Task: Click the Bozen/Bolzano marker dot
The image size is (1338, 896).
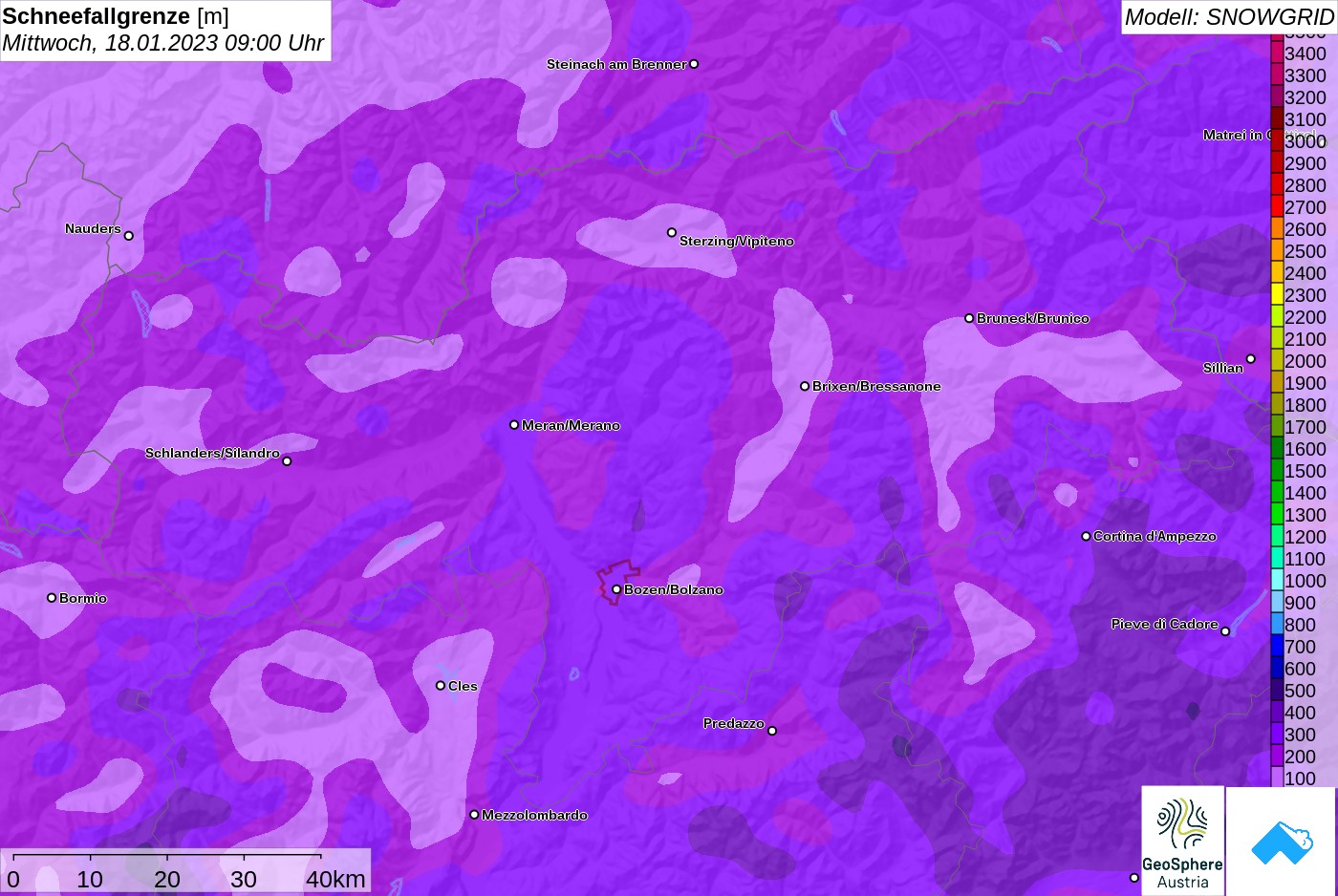Action: (x=616, y=589)
